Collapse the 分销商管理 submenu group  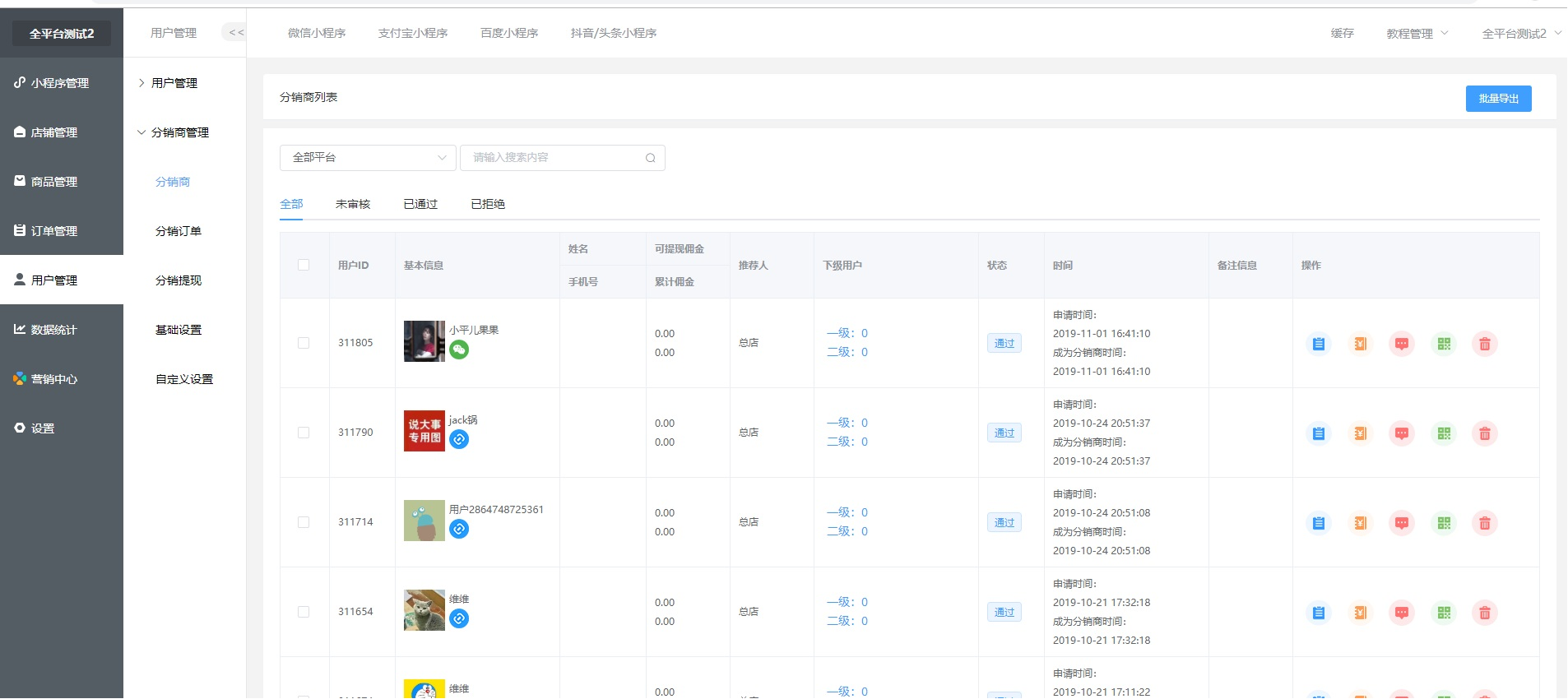coord(174,132)
